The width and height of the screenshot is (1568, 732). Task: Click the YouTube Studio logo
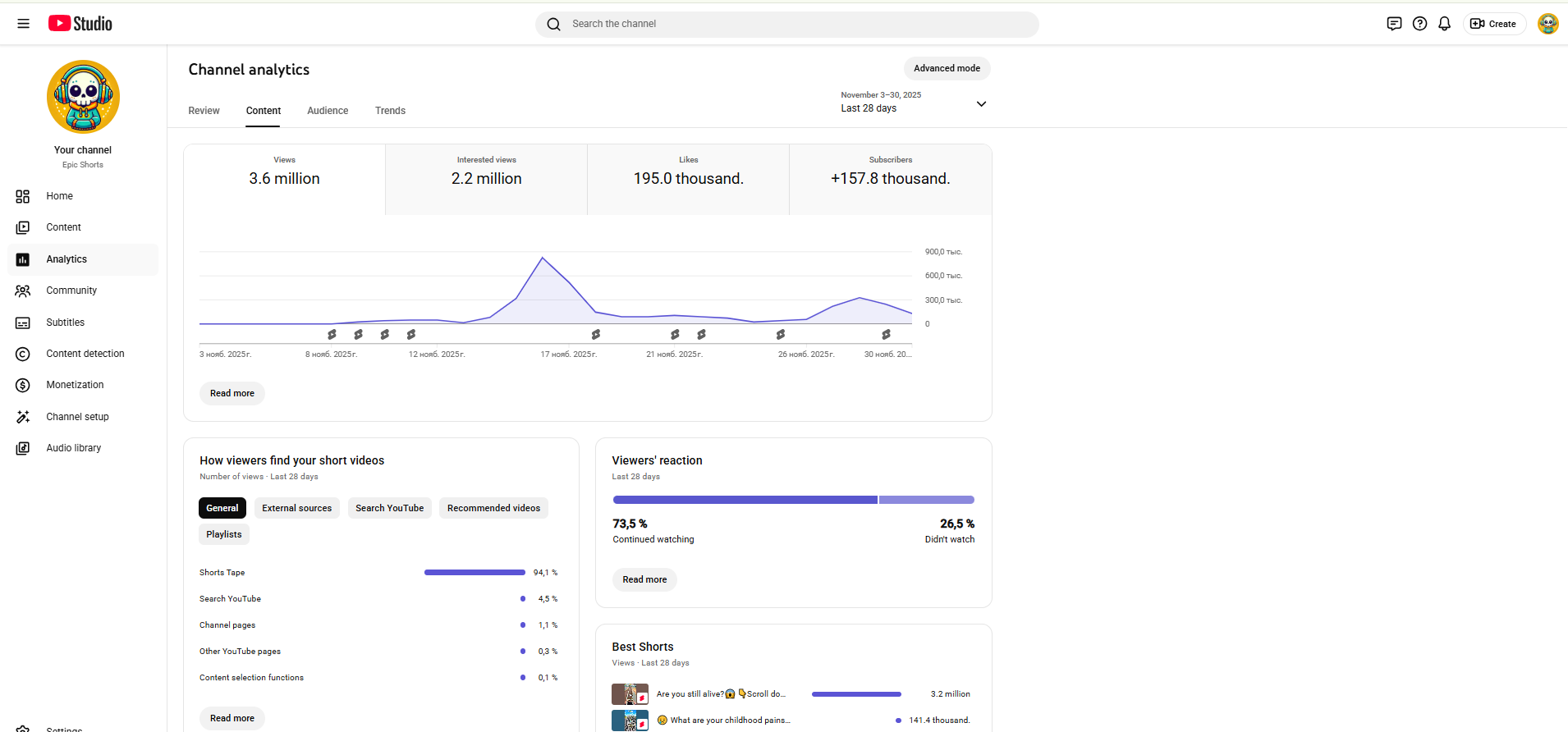pyautogui.click(x=80, y=24)
